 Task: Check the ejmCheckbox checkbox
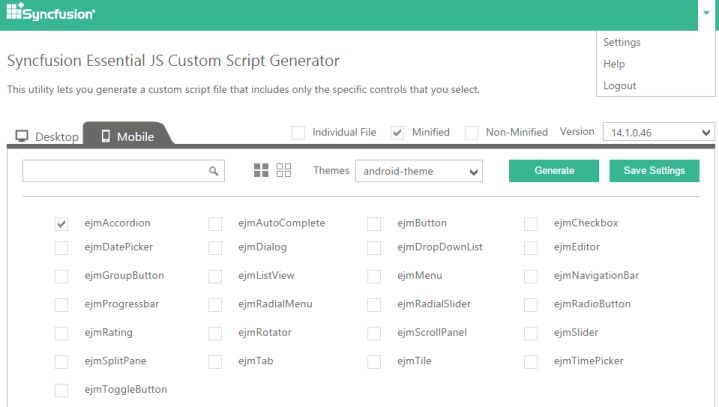[x=531, y=224]
